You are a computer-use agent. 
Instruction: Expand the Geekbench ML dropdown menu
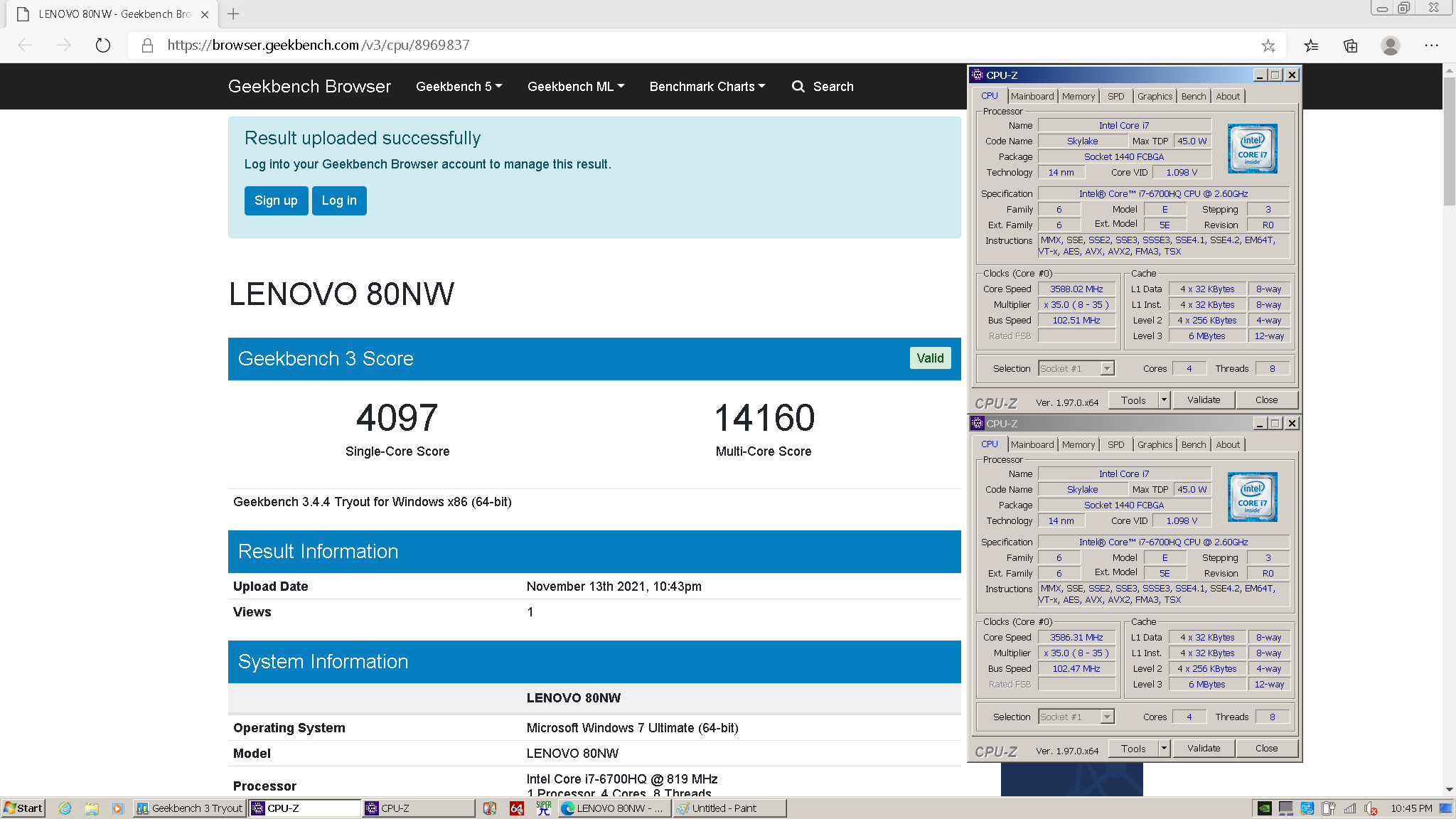[576, 87]
